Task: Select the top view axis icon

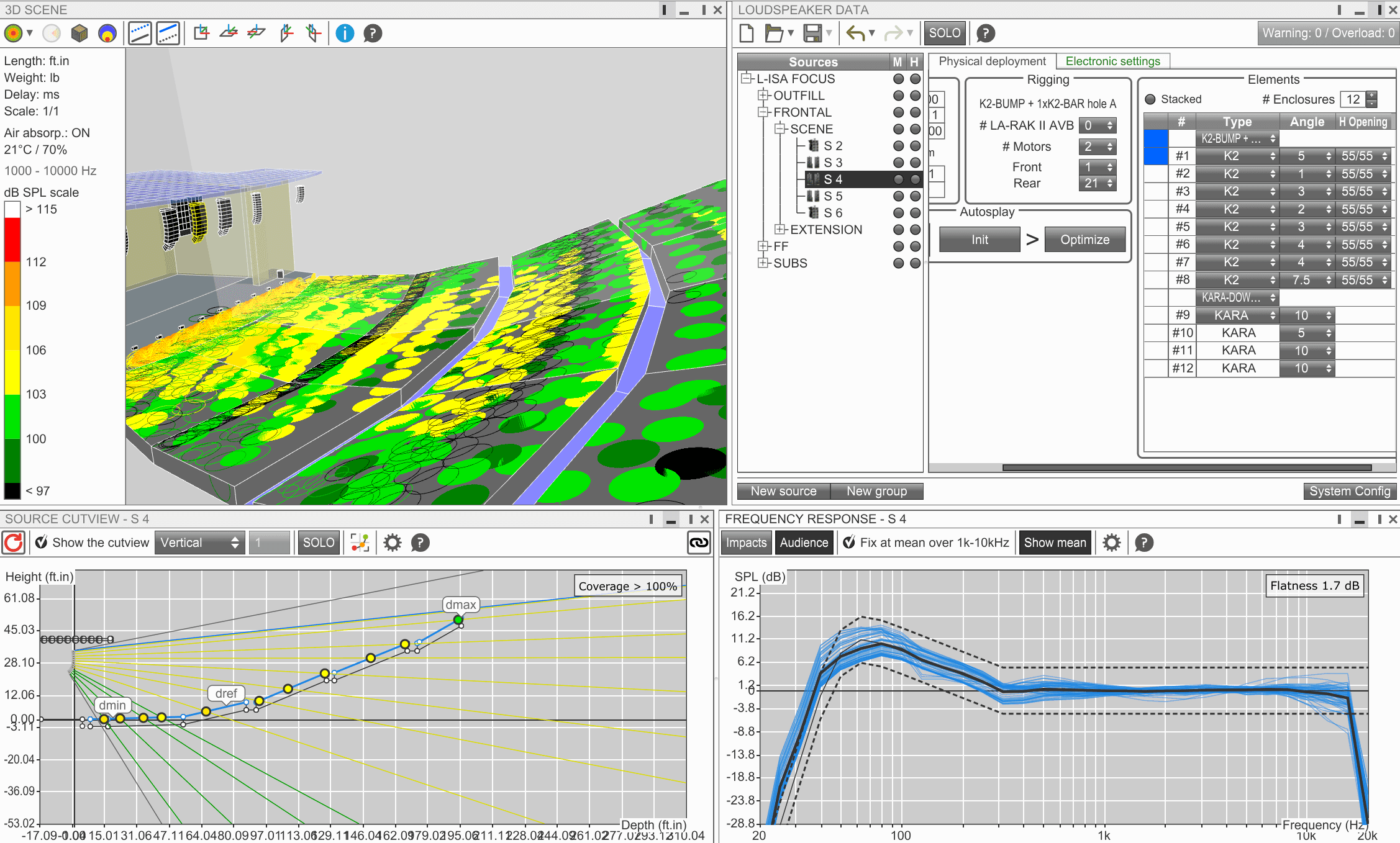Action: (x=228, y=33)
